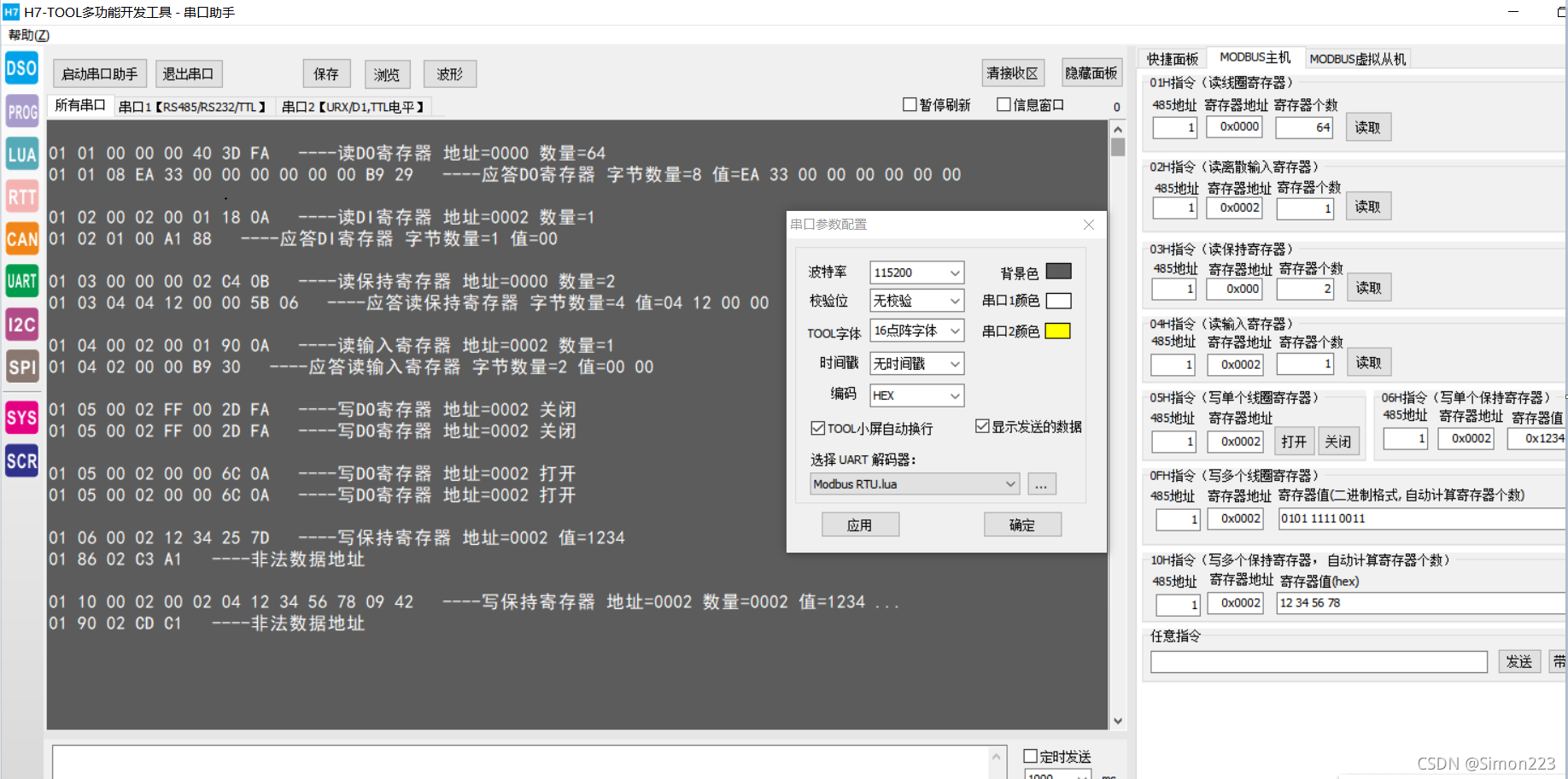Click 打开 for the 05H coil command
The height and width of the screenshot is (779, 1568).
click(1295, 441)
